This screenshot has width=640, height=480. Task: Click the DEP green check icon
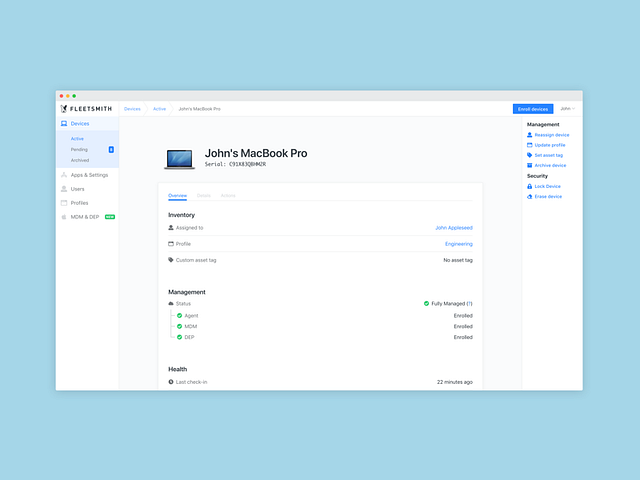[x=180, y=337]
